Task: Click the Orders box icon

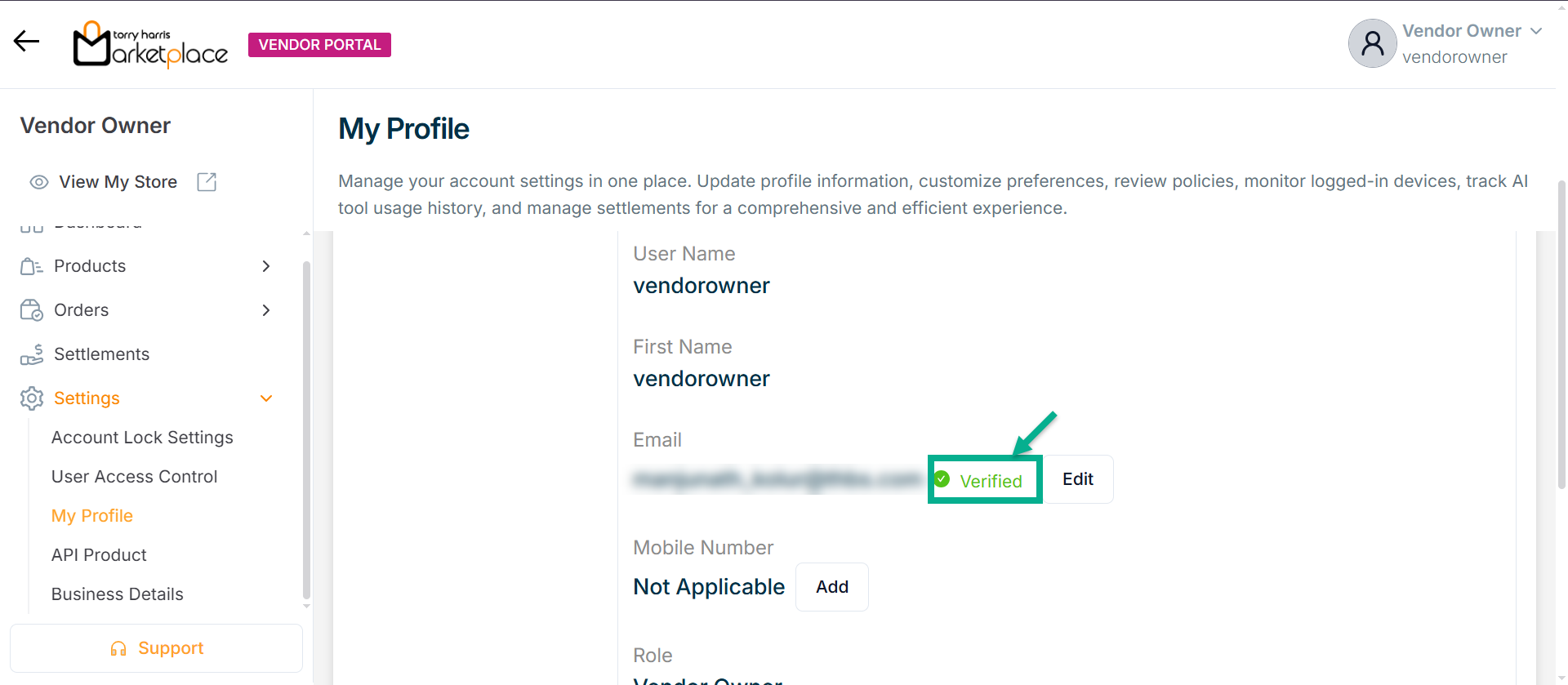Action: point(31,310)
